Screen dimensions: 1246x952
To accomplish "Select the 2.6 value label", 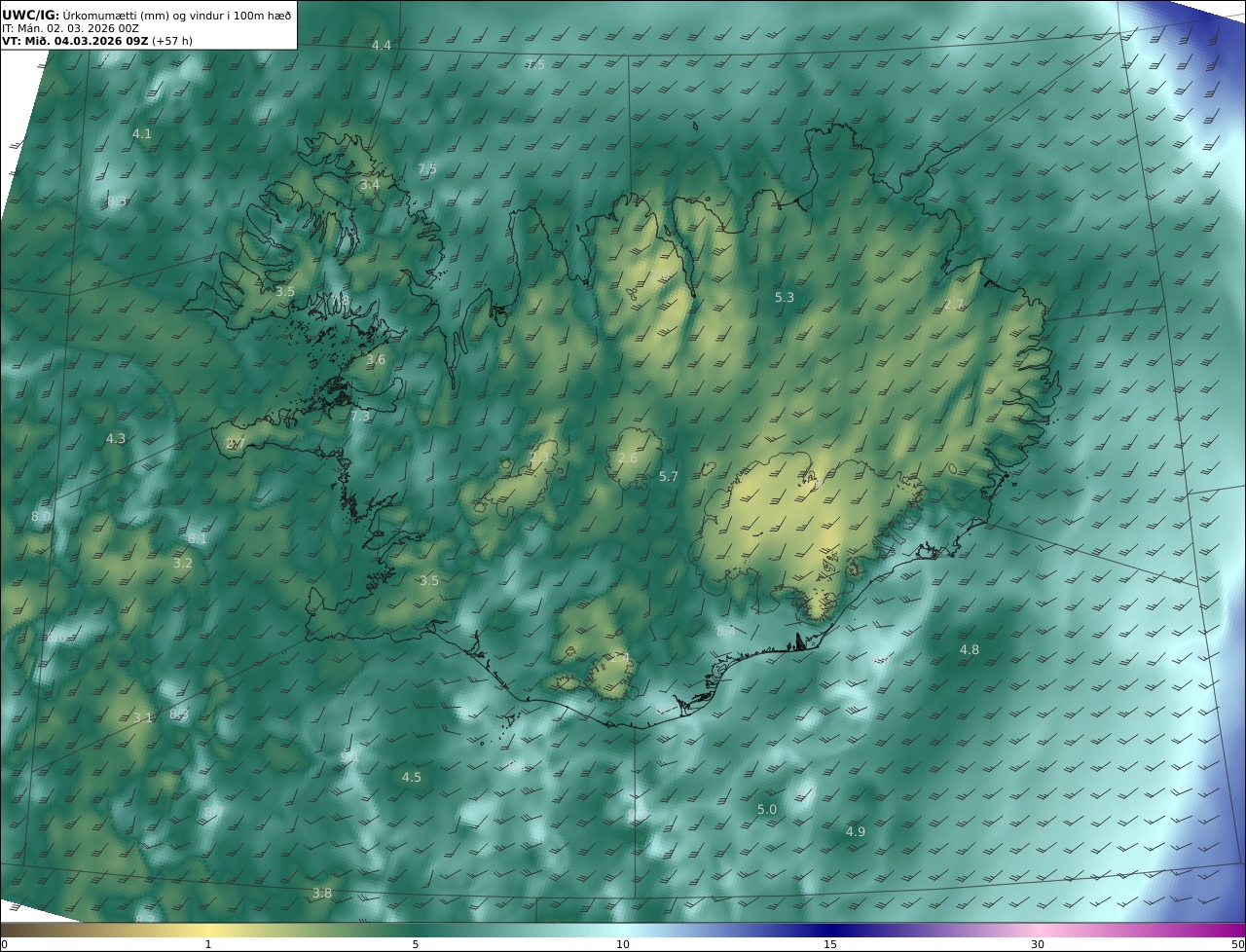I will coord(628,458).
